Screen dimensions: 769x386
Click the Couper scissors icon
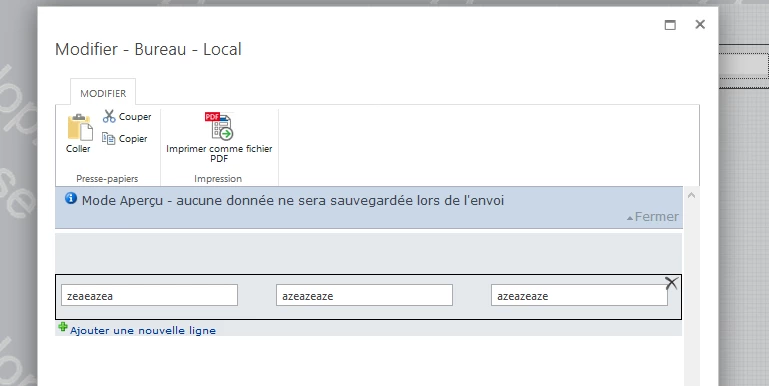click(x=109, y=116)
